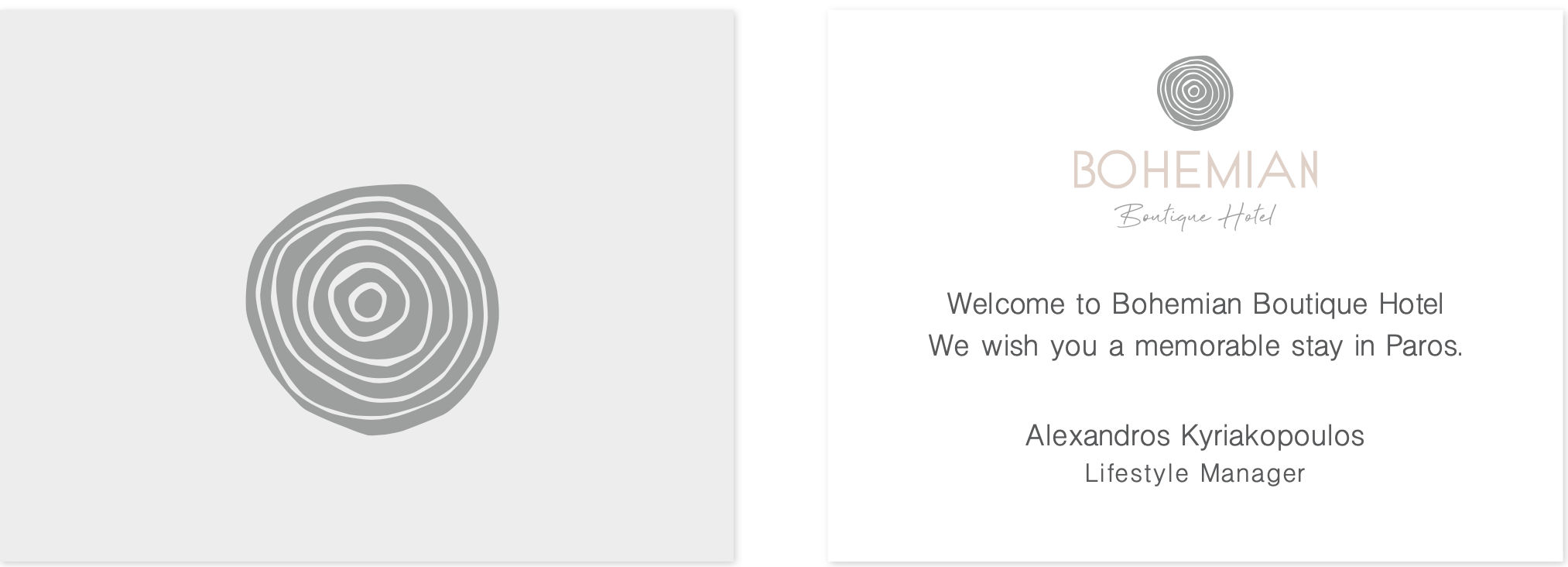Click the letter B of BOHEMIAN wordmark
The height and width of the screenshot is (567, 1568).
click(x=1086, y=170)
